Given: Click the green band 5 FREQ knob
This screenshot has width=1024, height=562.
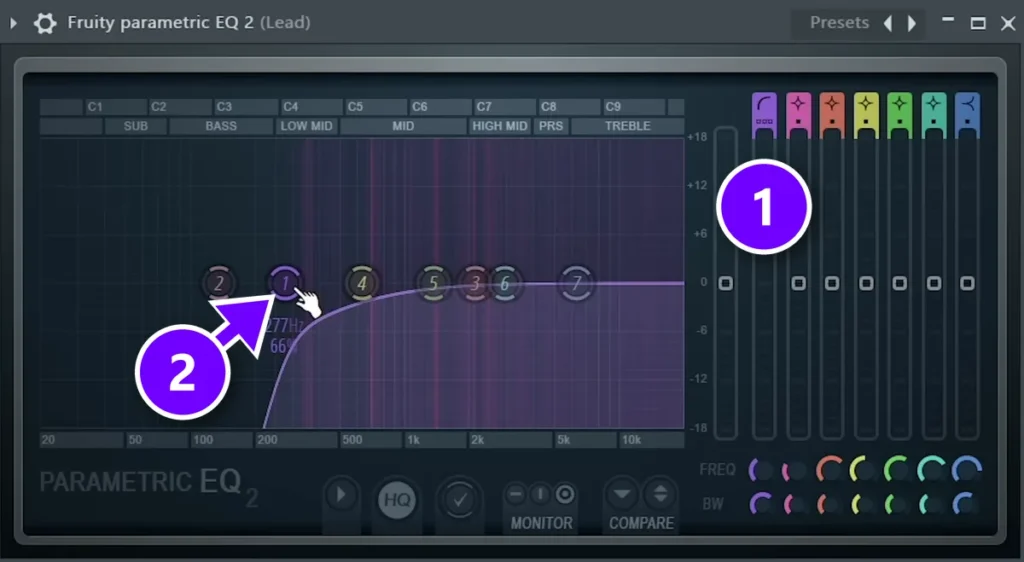Looking at the screenshot, I should coord(898,470).
